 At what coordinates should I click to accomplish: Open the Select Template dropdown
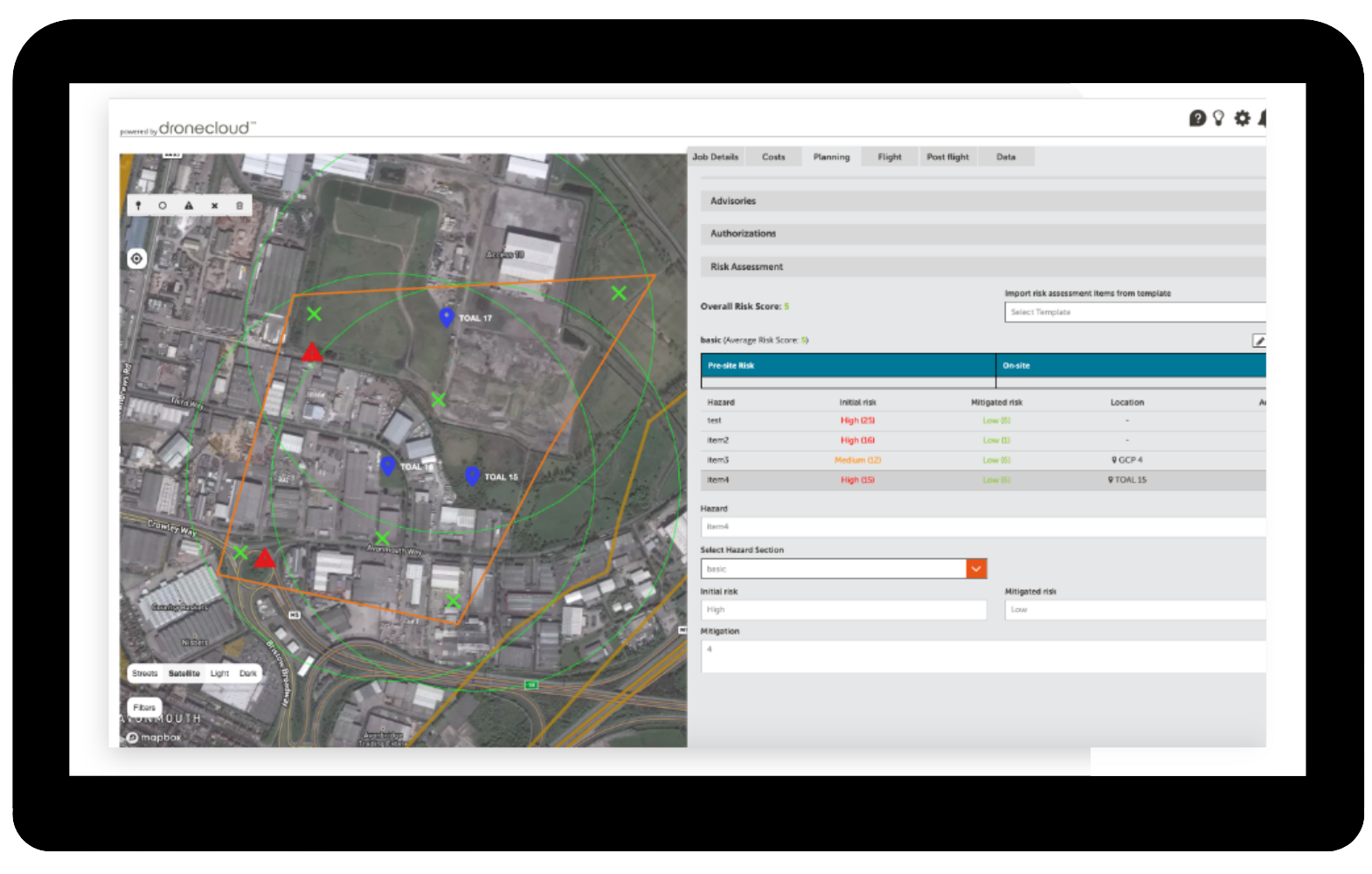(1134, 312)
